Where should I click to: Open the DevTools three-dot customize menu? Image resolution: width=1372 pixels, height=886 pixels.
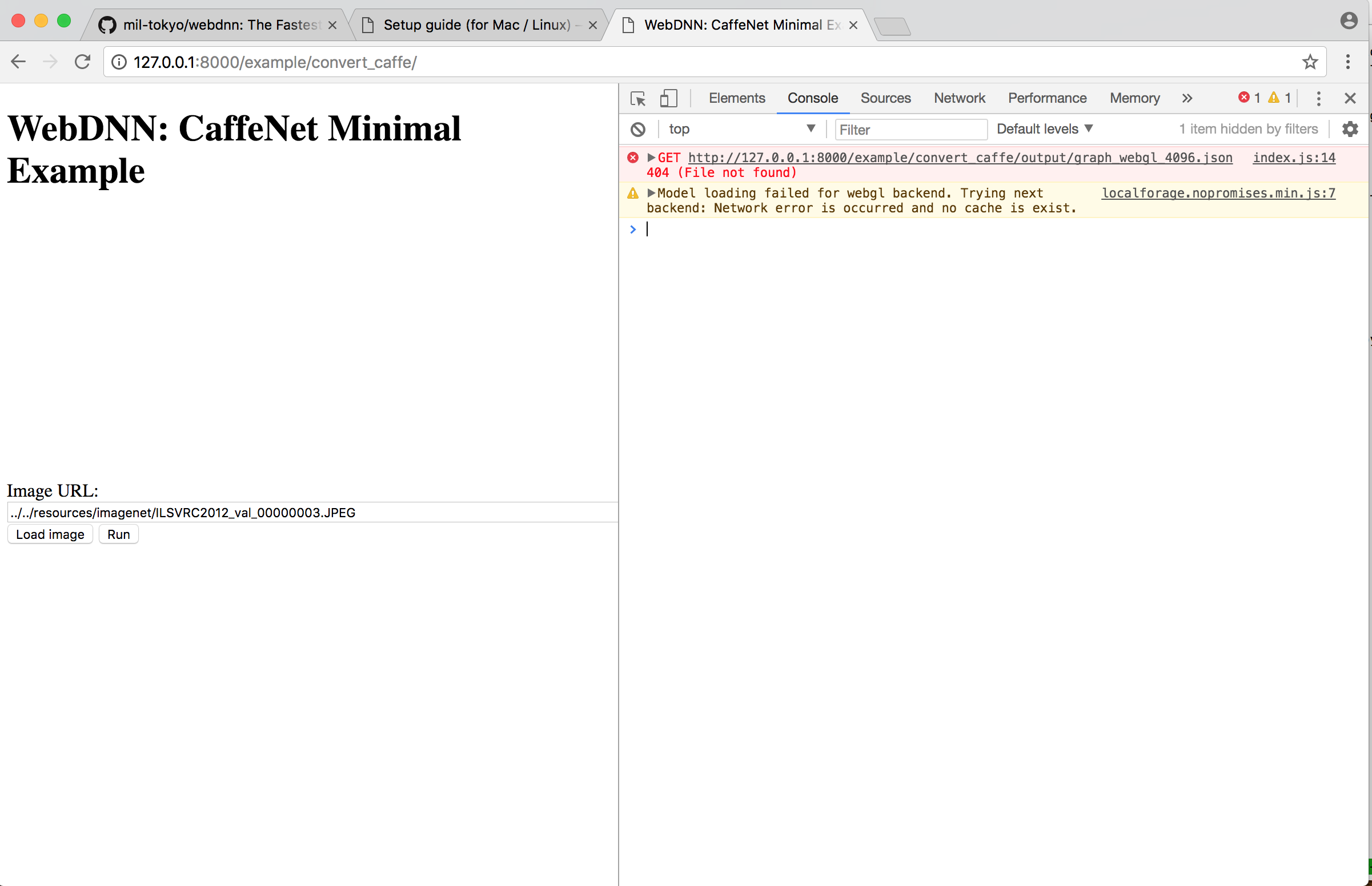click(x=1318, y=98)
